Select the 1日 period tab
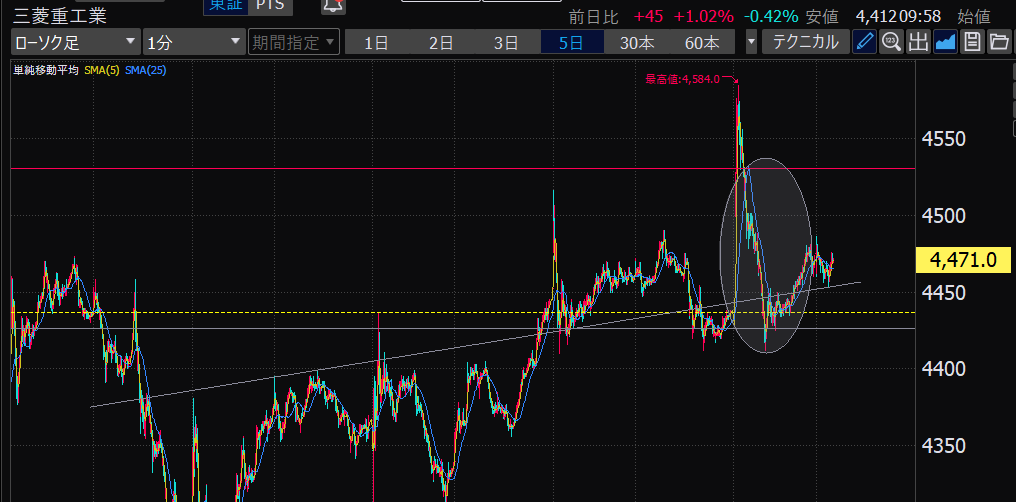Image resolution: width=1016 pixels, height=502 pixels. pos(377,42)
